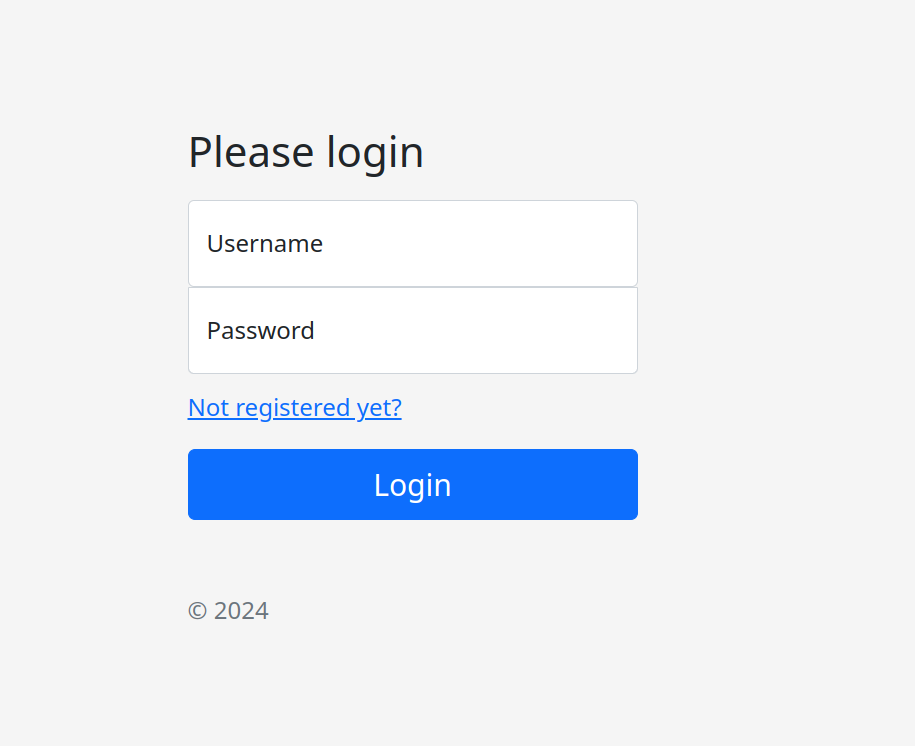Image resolution: width=915 pixels, height=746 pixels.
Task: Activate the second field of the login form
Action: pyautogui.click(x=412, y=330)
